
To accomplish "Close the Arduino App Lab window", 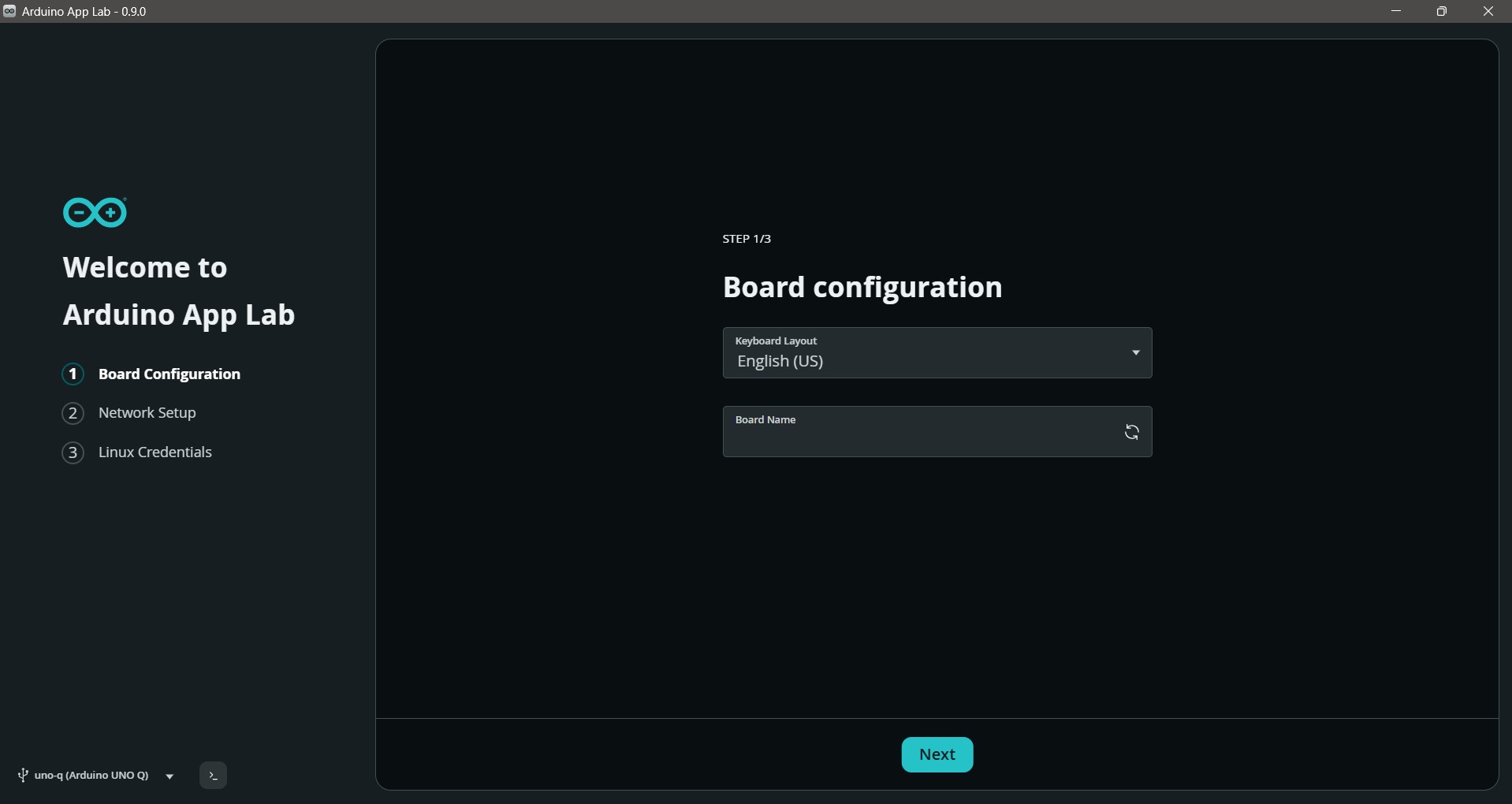I will tap(1488, 11).
